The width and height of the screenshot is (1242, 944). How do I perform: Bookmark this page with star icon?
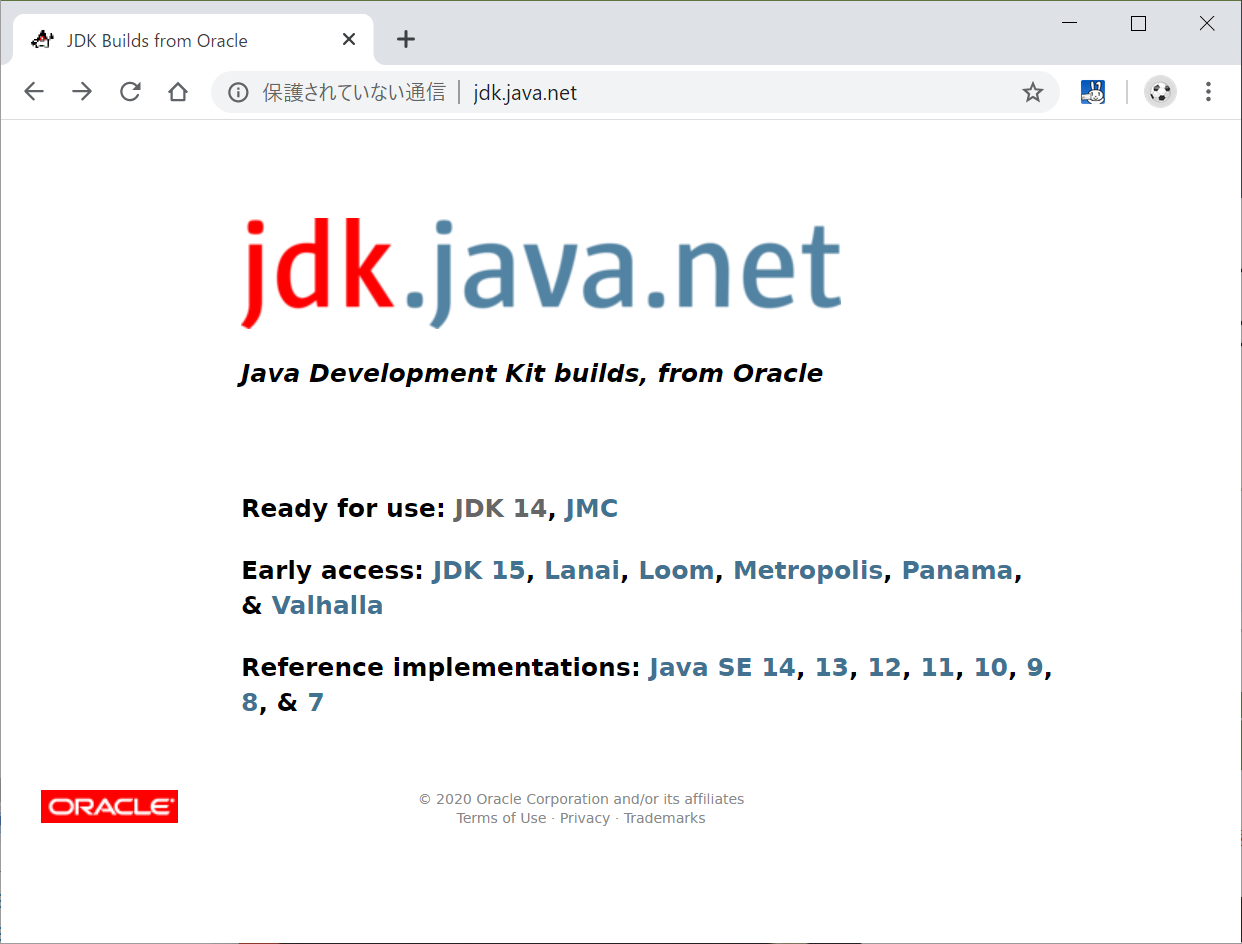coord(1033,93)
